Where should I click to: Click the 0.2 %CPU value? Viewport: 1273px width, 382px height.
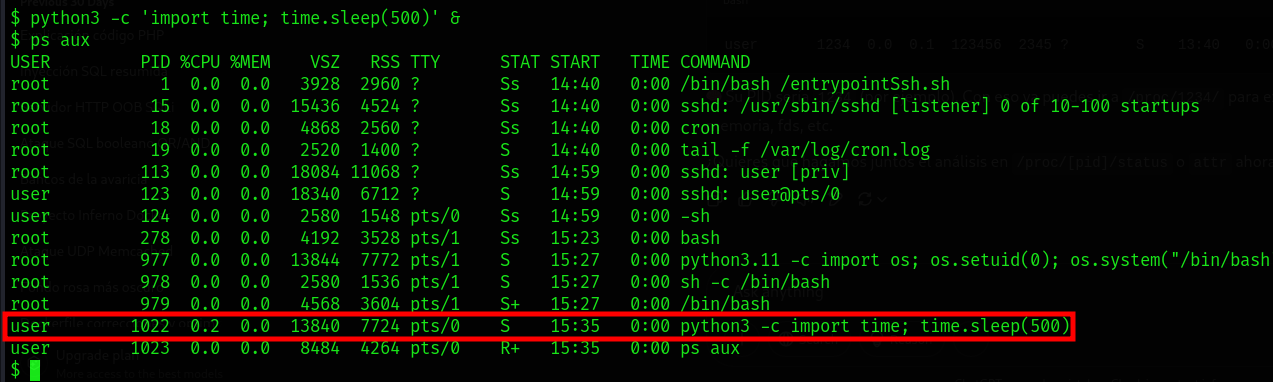[205, 326]
